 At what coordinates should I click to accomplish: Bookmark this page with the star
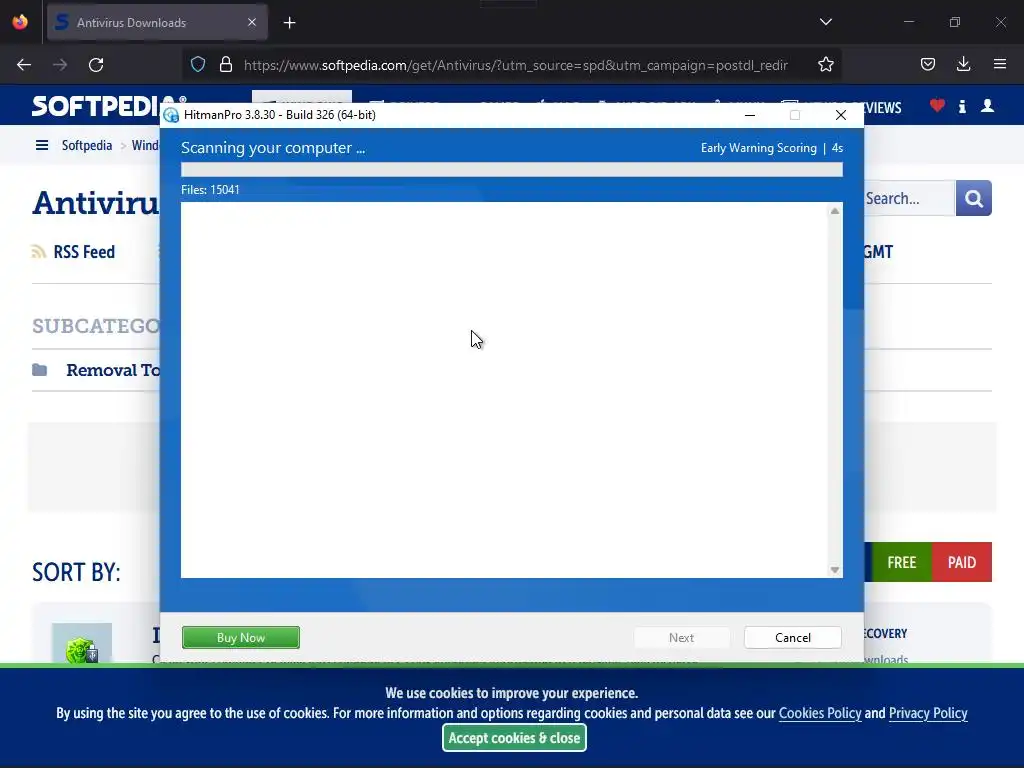(x=825, y=65)
